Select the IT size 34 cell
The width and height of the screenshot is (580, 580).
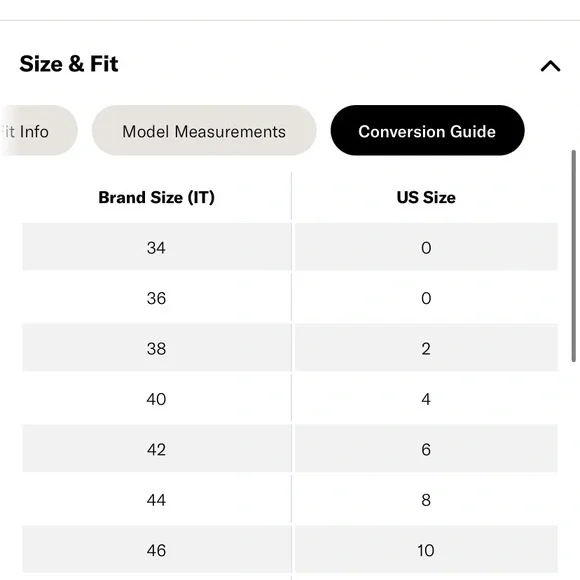pyautogui.click(x=157, y=247)
